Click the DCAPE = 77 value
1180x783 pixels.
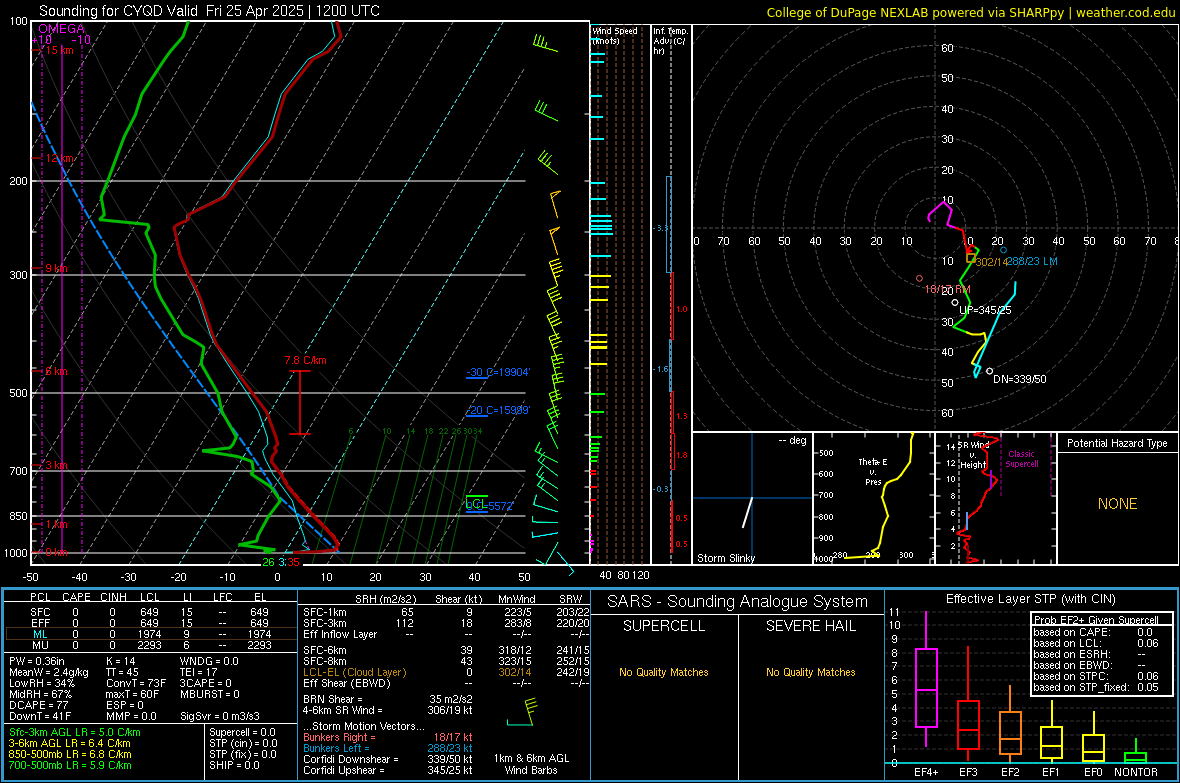pyautogui.click(x=39, y=705)
